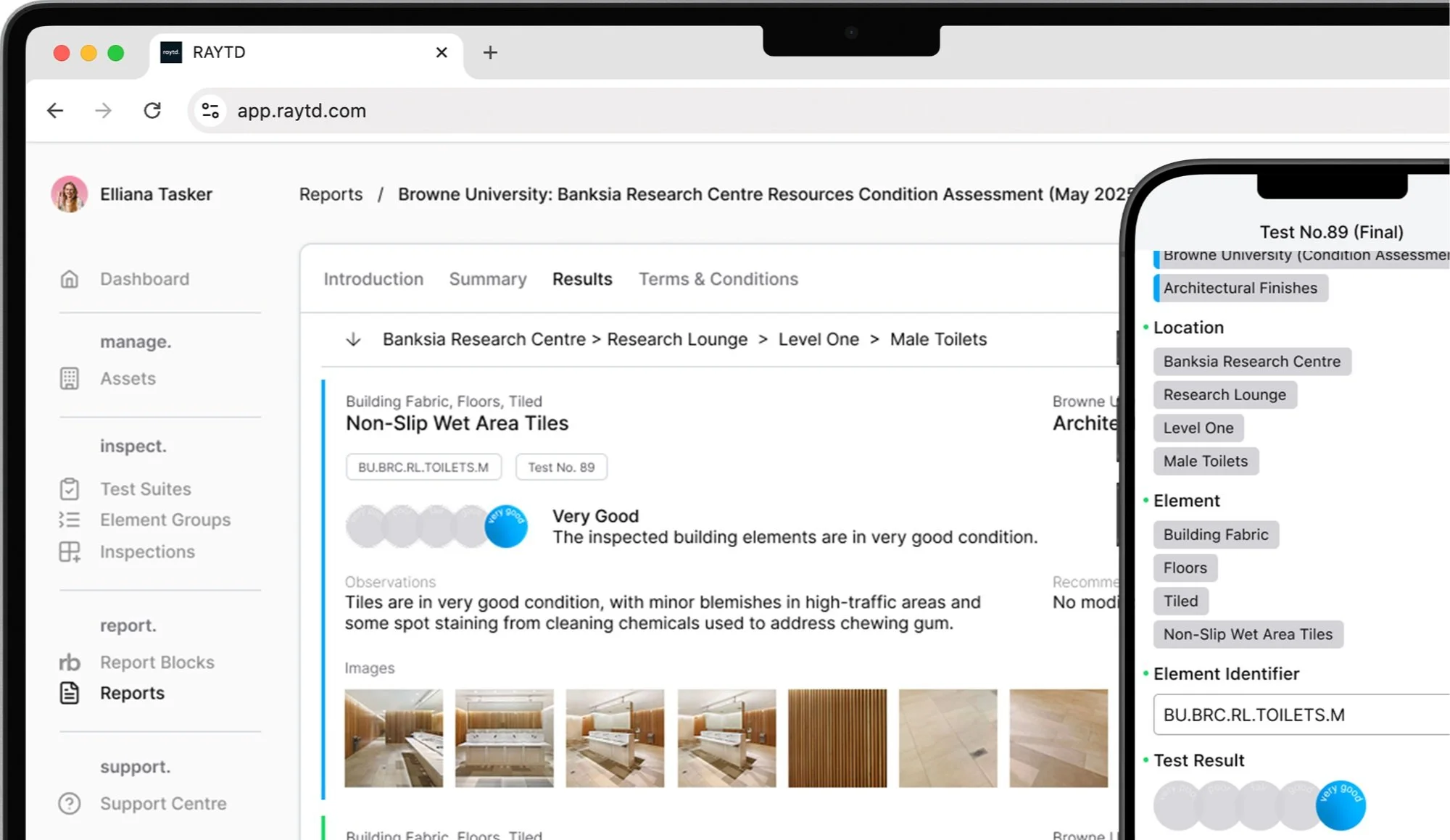Click the Report Blocks rb icon
The height and width of the screenshot is (840, 1450).
(69, 662)
